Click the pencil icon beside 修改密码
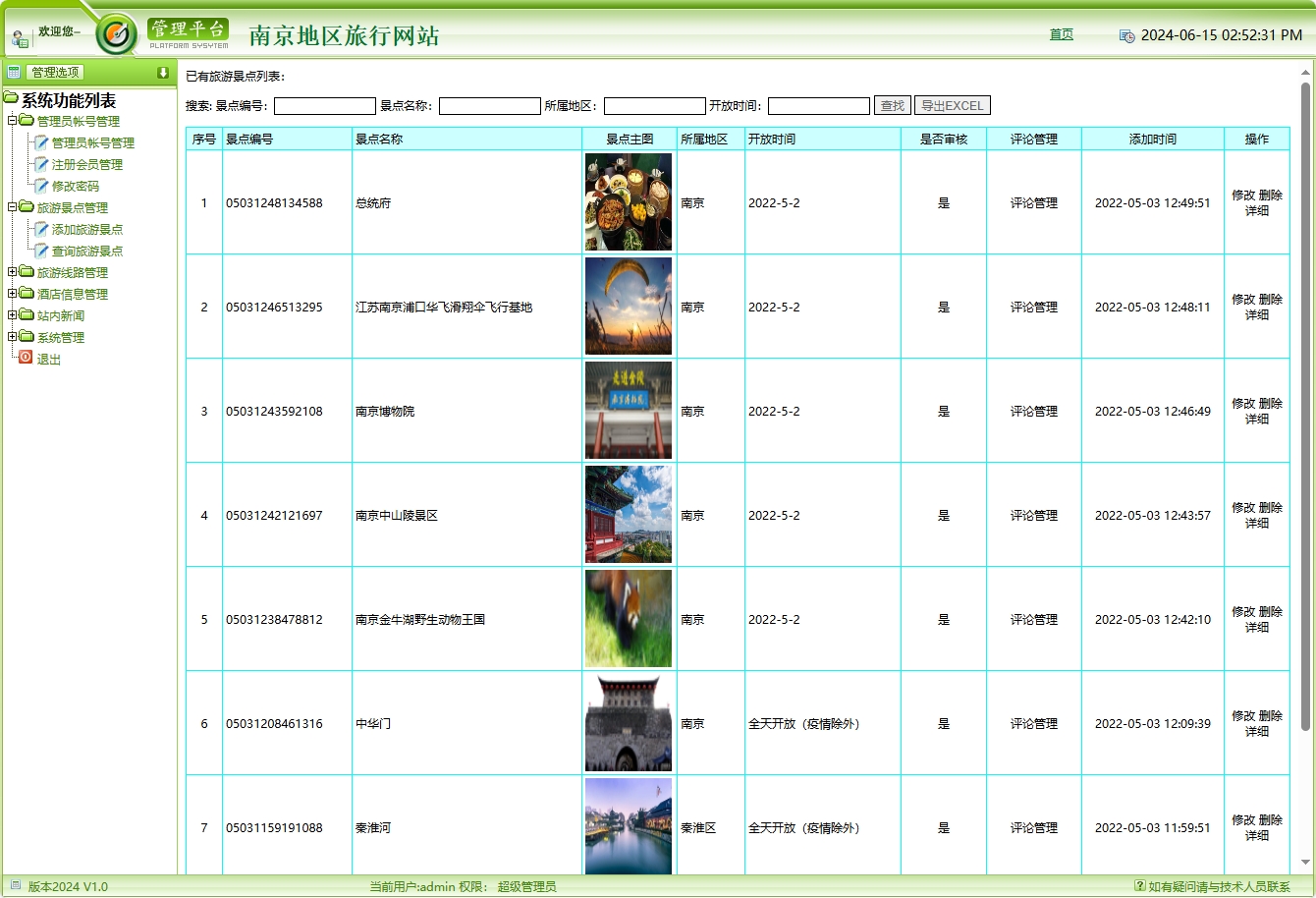Image resolution: width=1316 pixels, height=898 pixels. click(41, 186)
